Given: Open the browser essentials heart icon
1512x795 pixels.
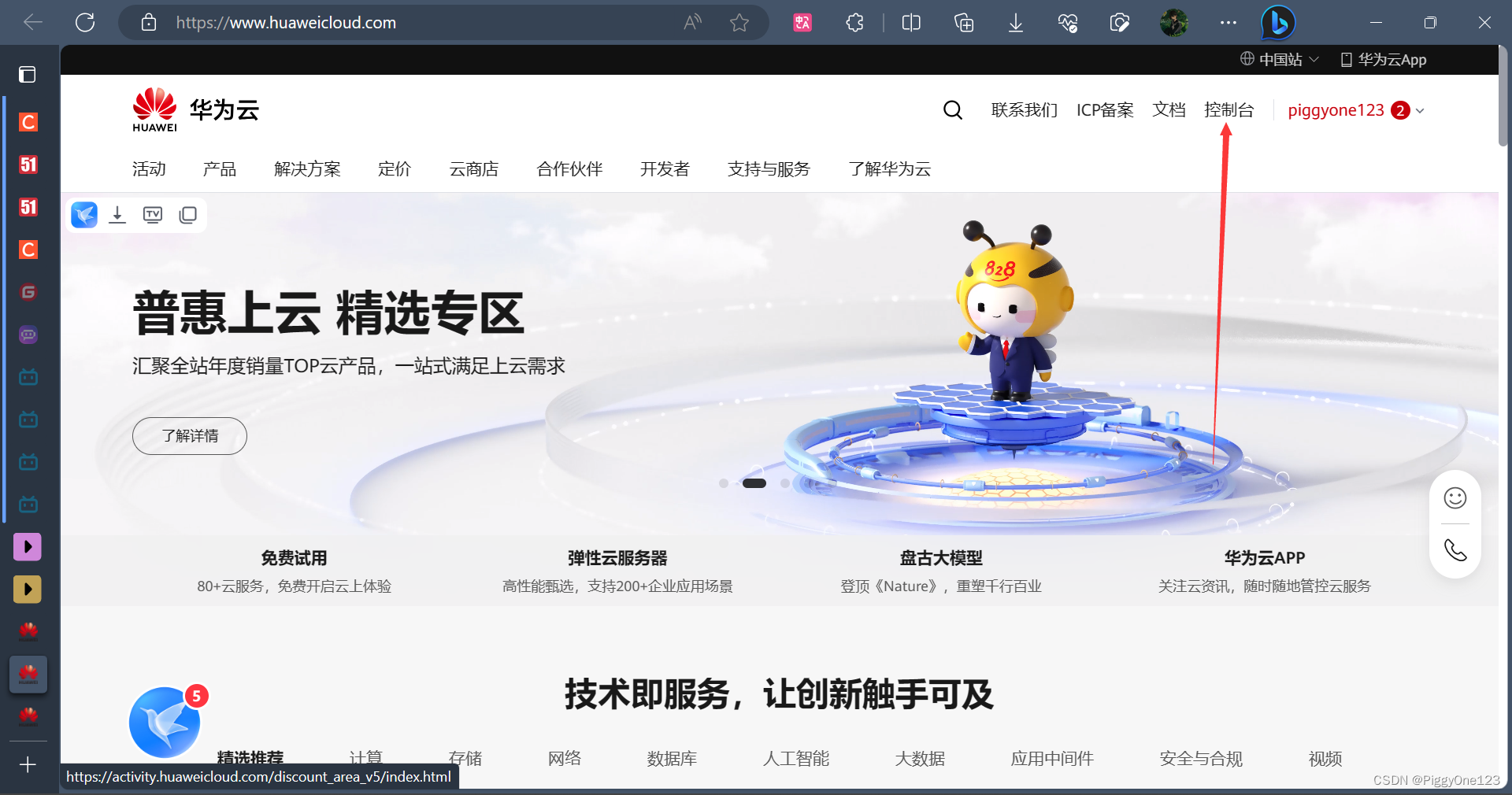Looking at the screenshot, I should pos(1068,23).
